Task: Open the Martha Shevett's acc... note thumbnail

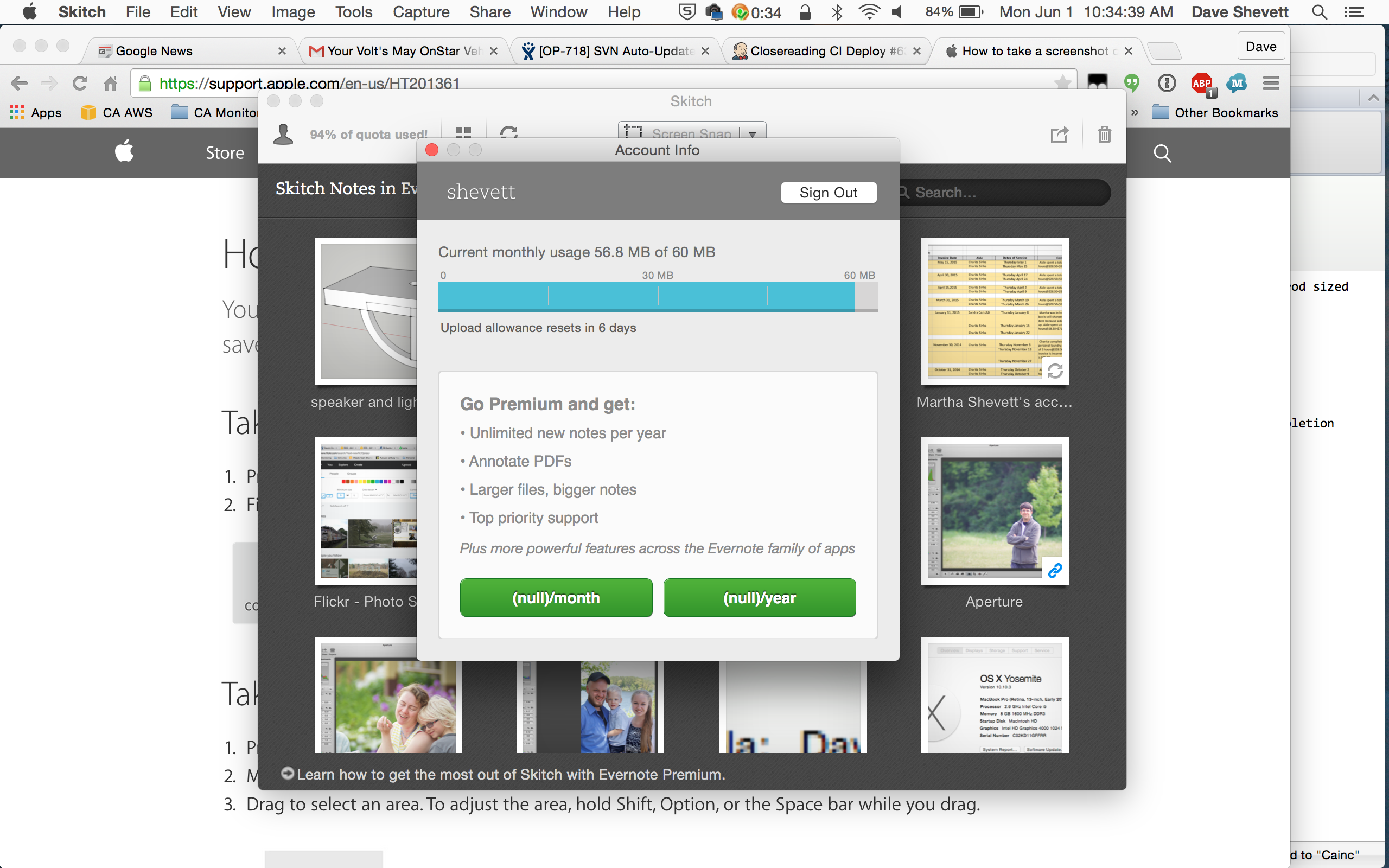Action: pyautogui.click(x=995, y=311)
